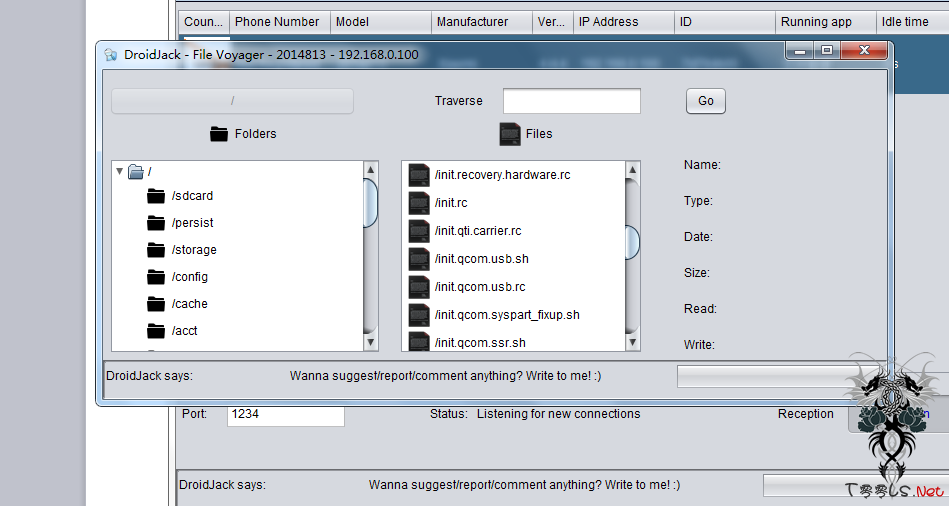Select file /init.qcom.usb.sh text
Screen dimensions: 949x506
pos(482,258)
